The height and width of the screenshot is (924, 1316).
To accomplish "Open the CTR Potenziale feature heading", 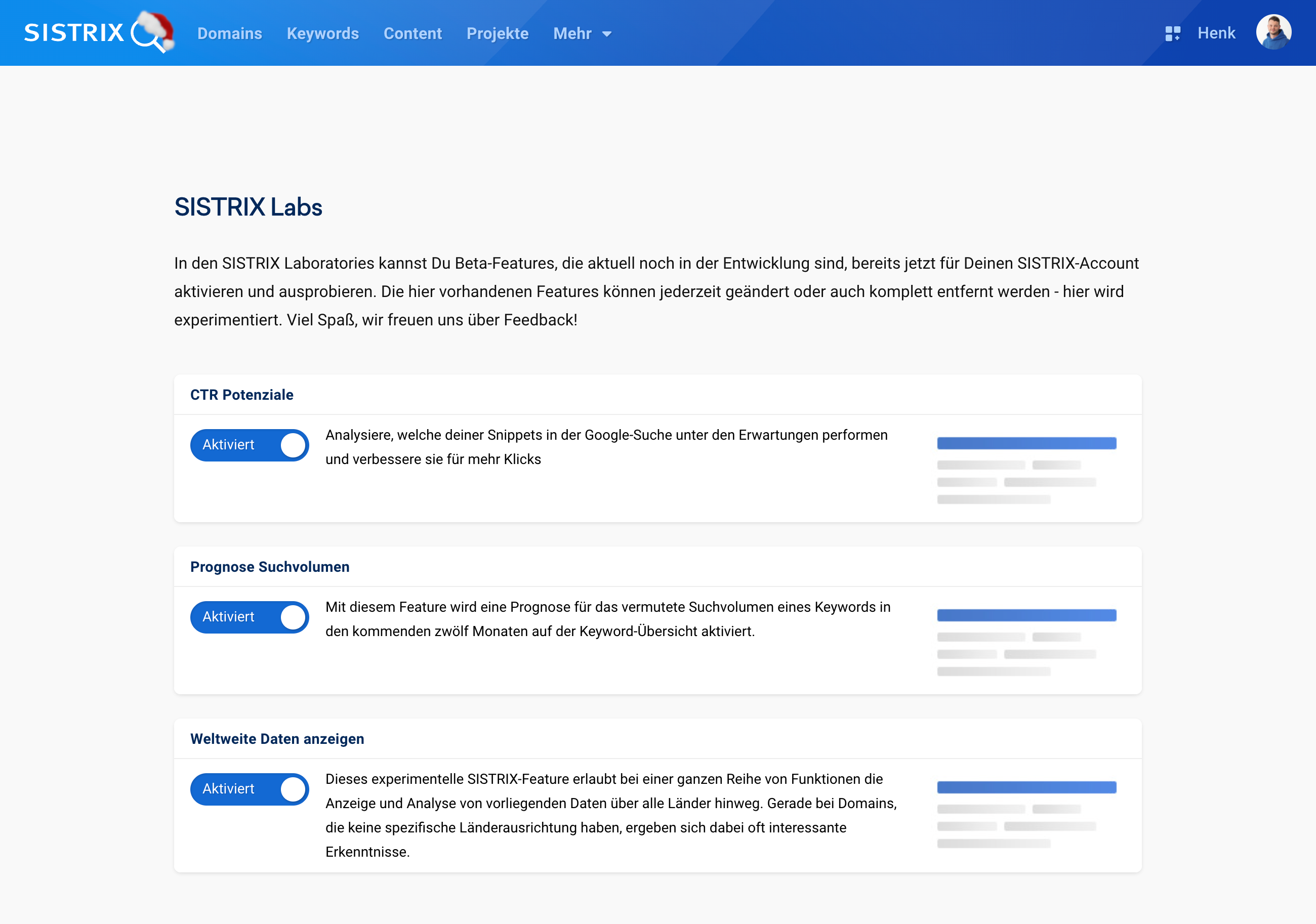I will point(241,394).
